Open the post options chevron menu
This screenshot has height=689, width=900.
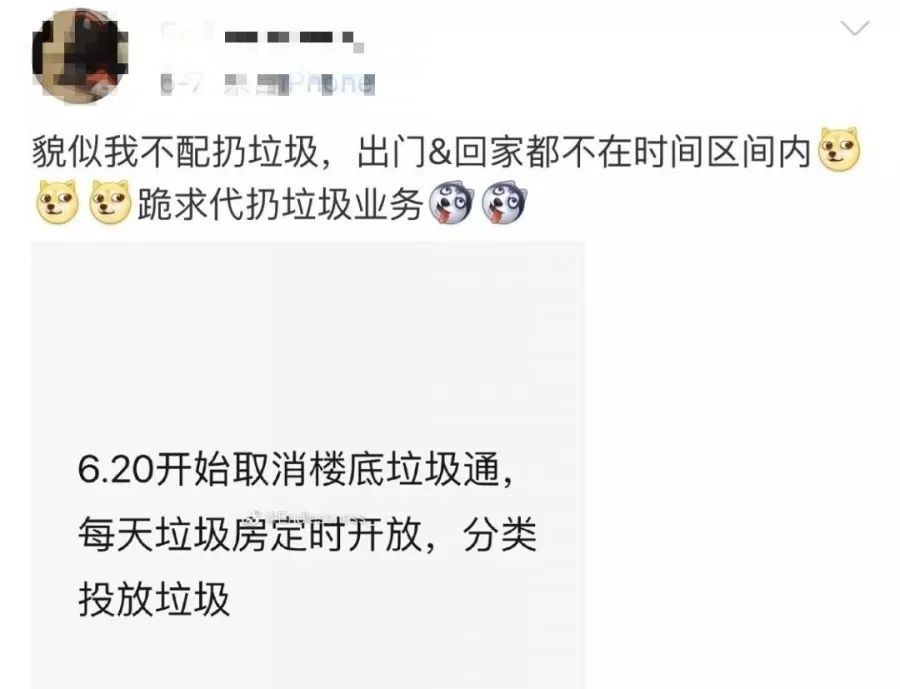[x=855, y=28]
